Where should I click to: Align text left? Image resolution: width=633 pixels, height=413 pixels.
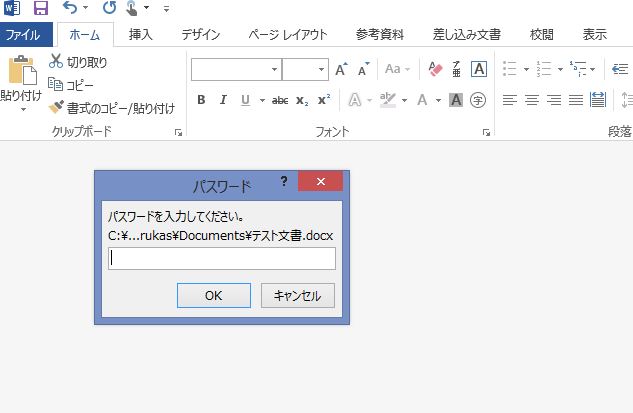coord(510,100)
